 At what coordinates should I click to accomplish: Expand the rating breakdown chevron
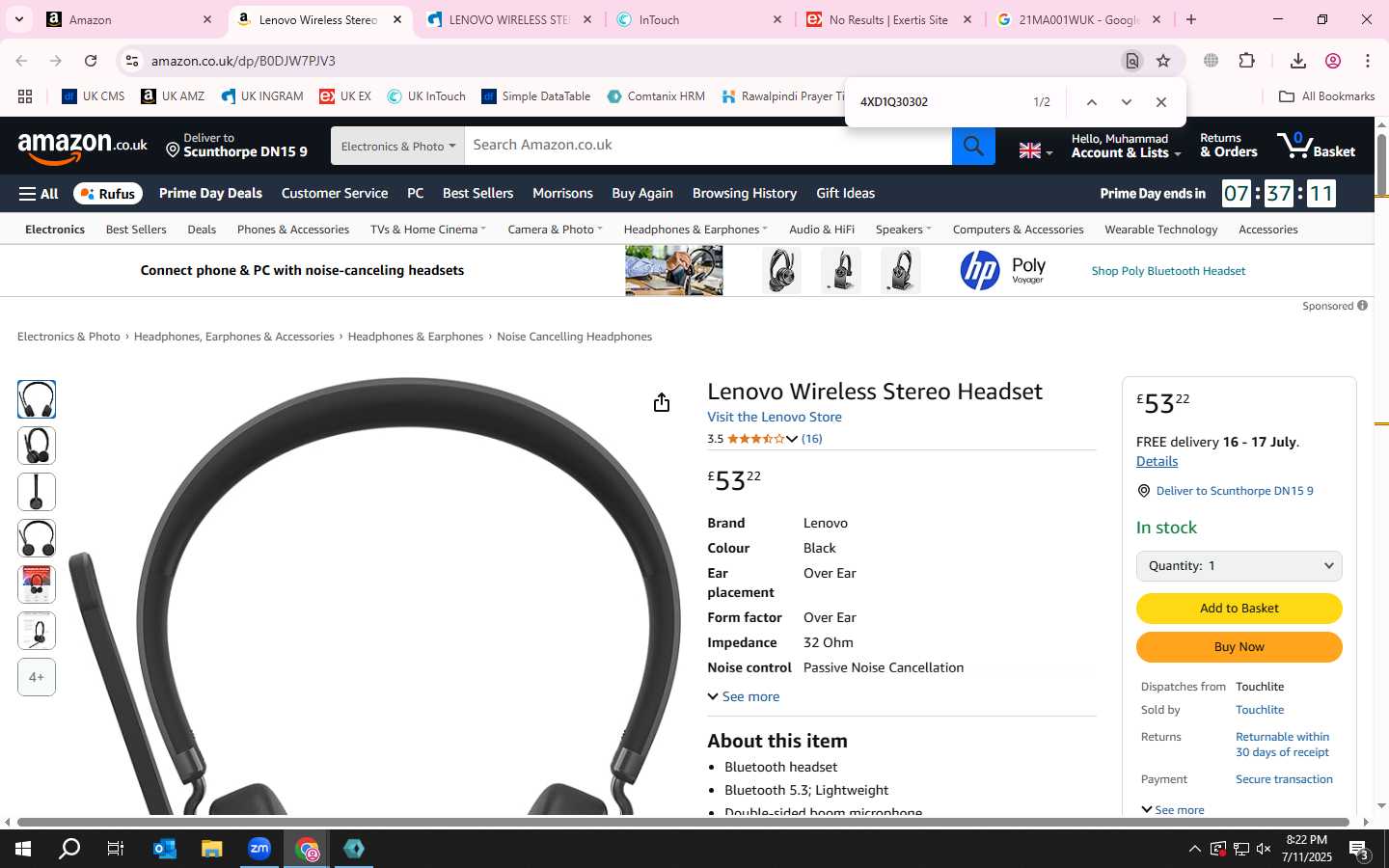tap(792, 439)
